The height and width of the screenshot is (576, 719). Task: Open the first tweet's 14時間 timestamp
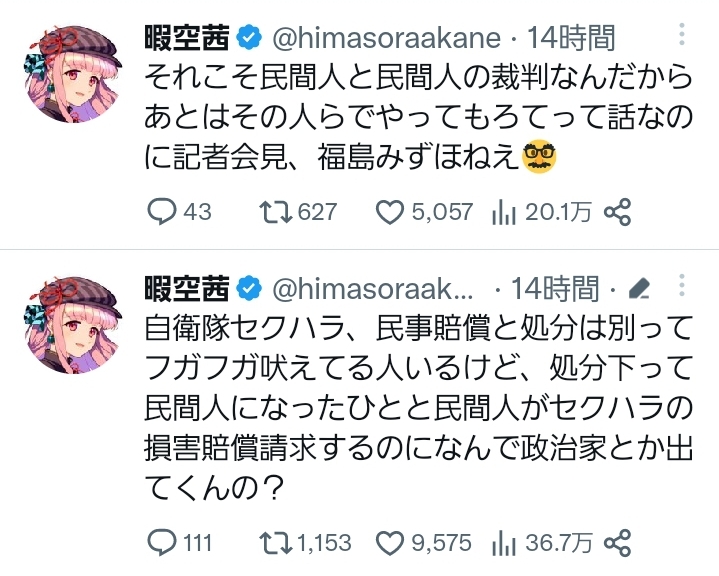(x=573, y=39)
